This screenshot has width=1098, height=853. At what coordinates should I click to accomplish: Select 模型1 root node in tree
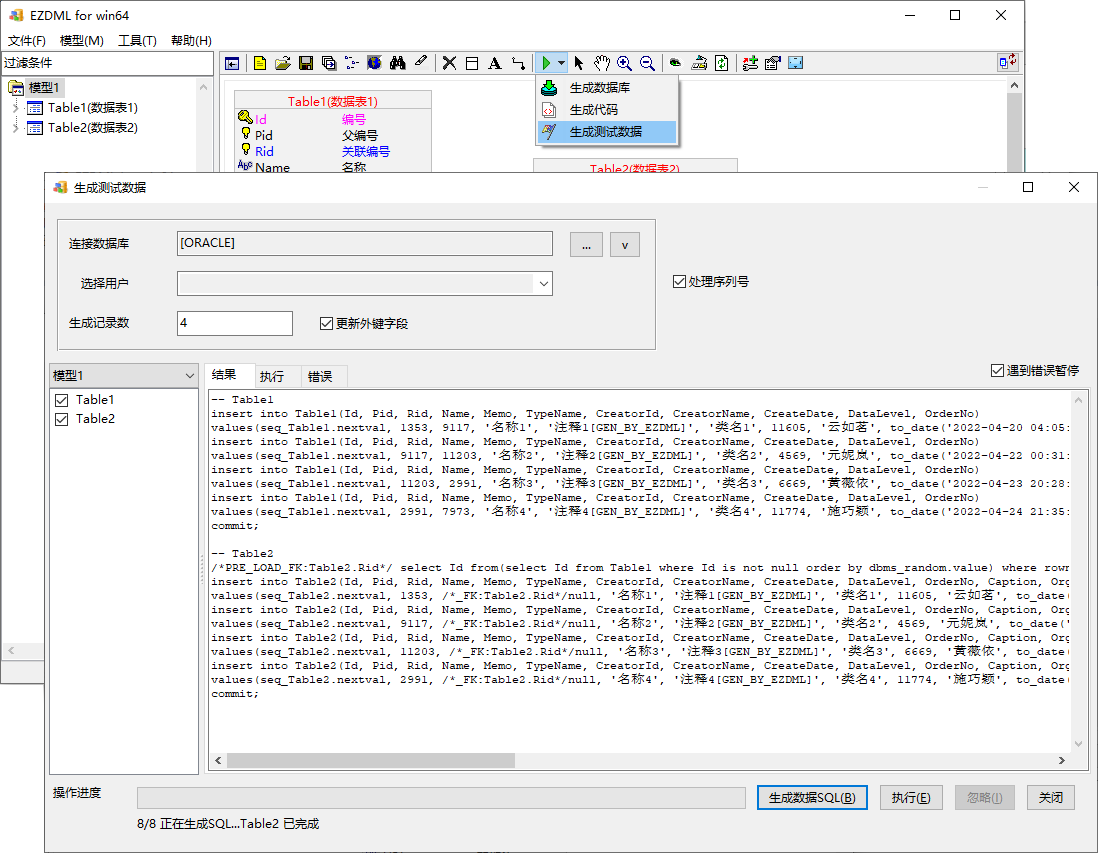[x=43, y=88]
